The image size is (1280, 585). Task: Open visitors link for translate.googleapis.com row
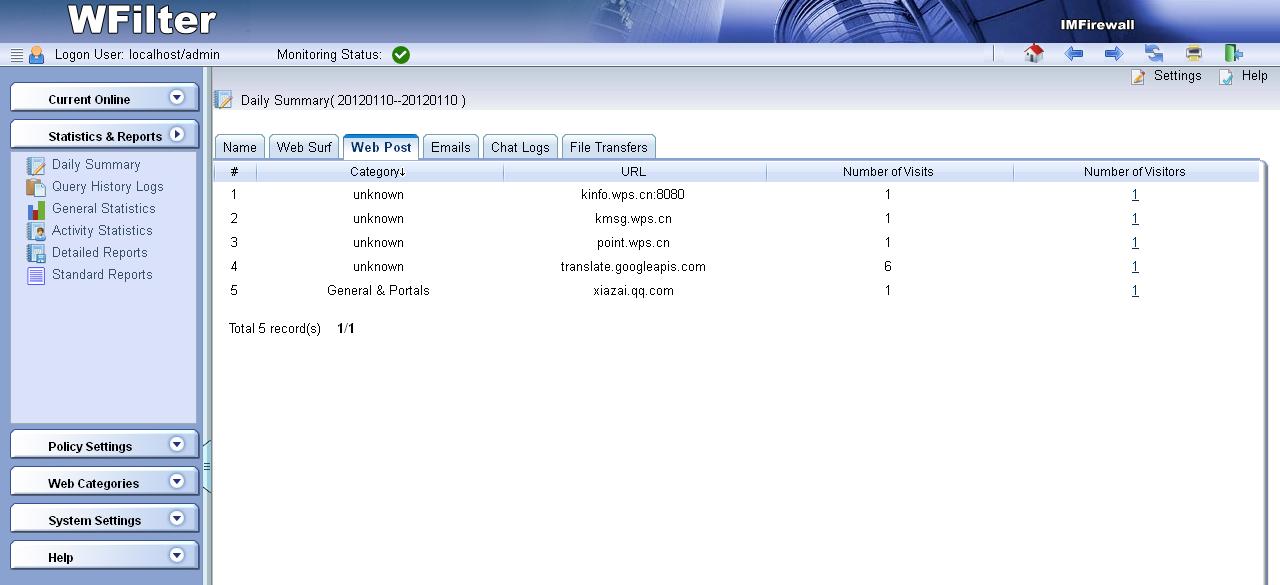(1135, 267)
